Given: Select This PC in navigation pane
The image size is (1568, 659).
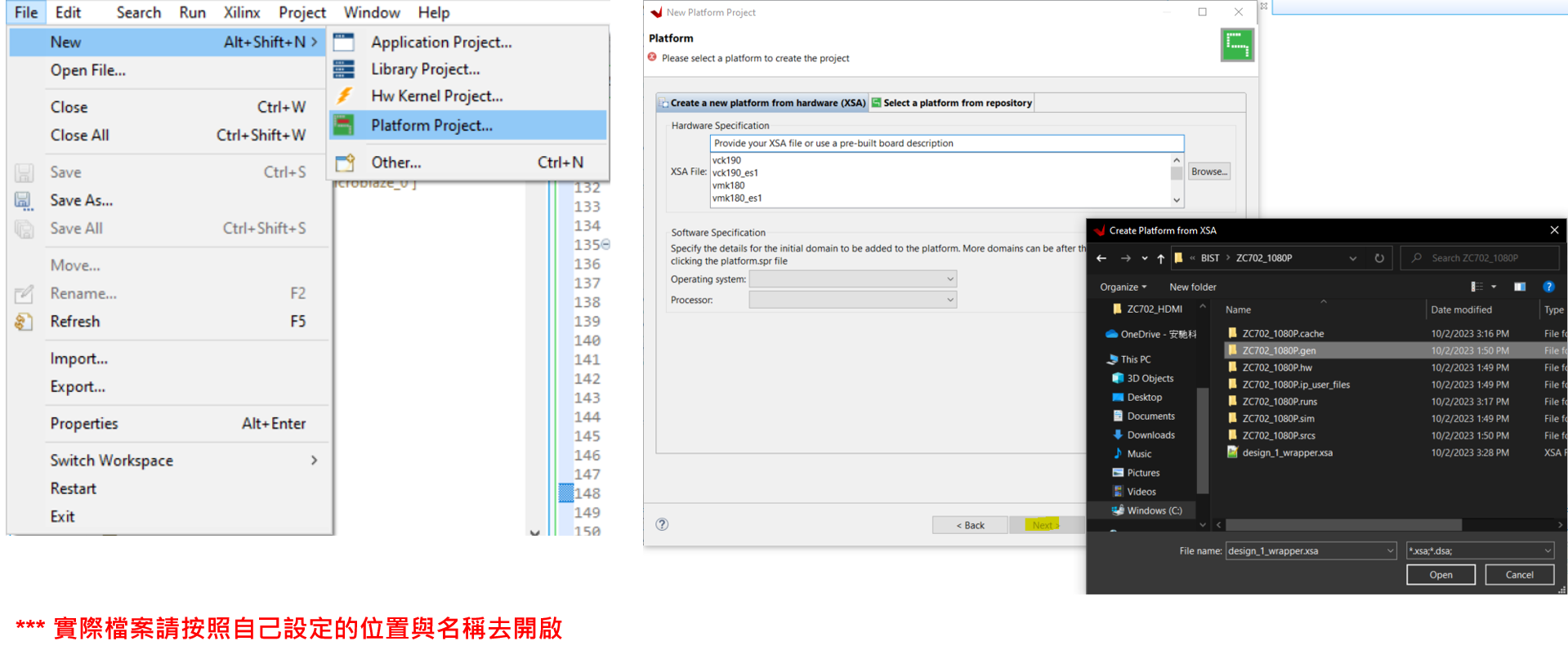Looking at the screenshot, I should point(1128,359).
